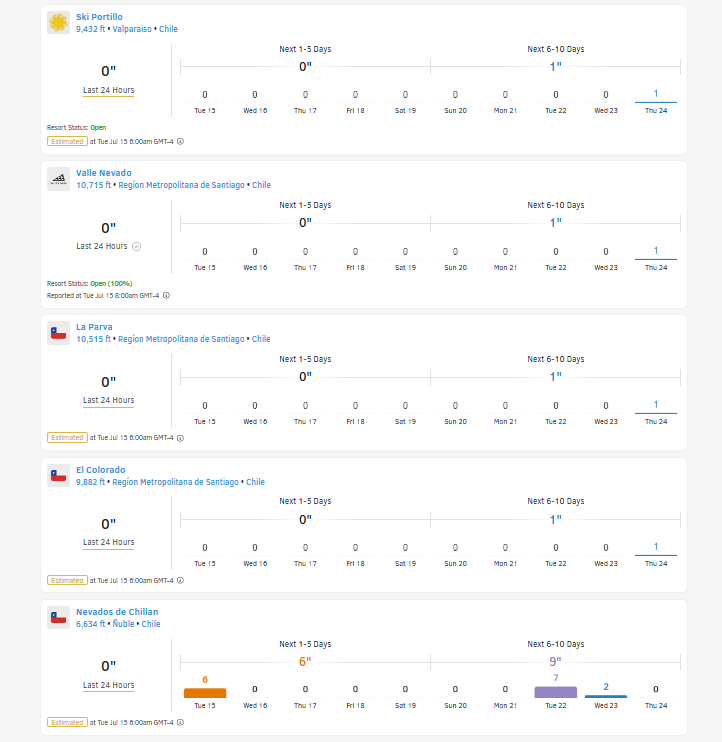Image resolution: width=722 pixels, height=742 pixels.
Task: Click the 6" Next 1-5 Days total for Chillan
Action: 305,662
